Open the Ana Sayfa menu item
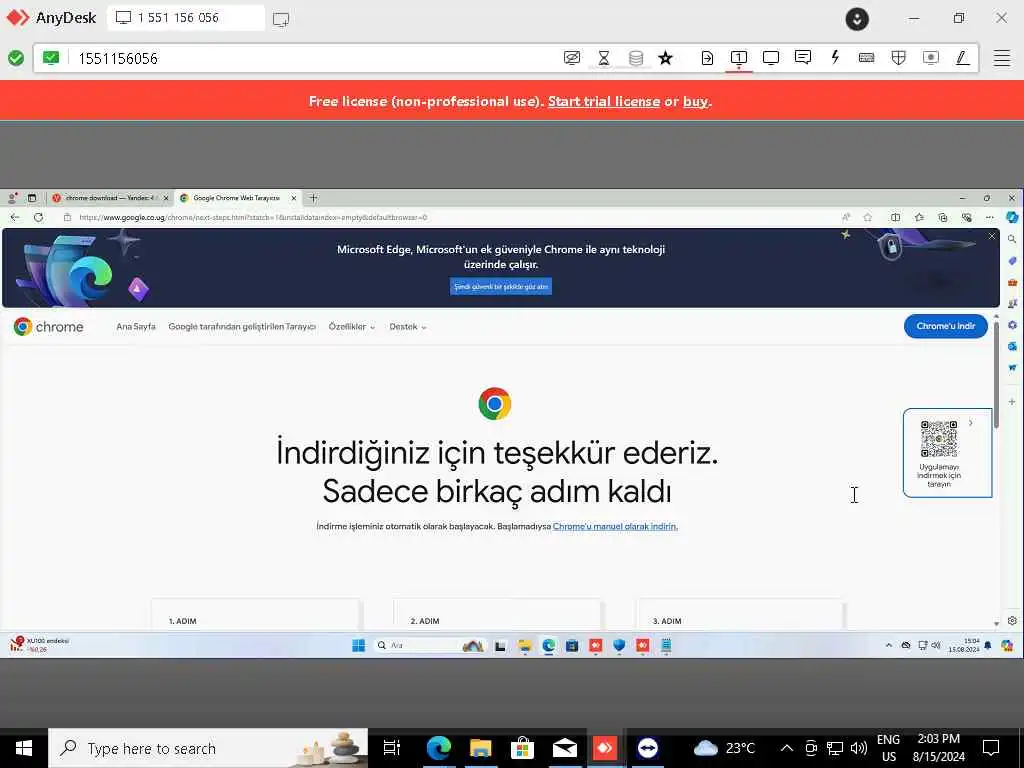The image size is (1024, 768). 136,327
